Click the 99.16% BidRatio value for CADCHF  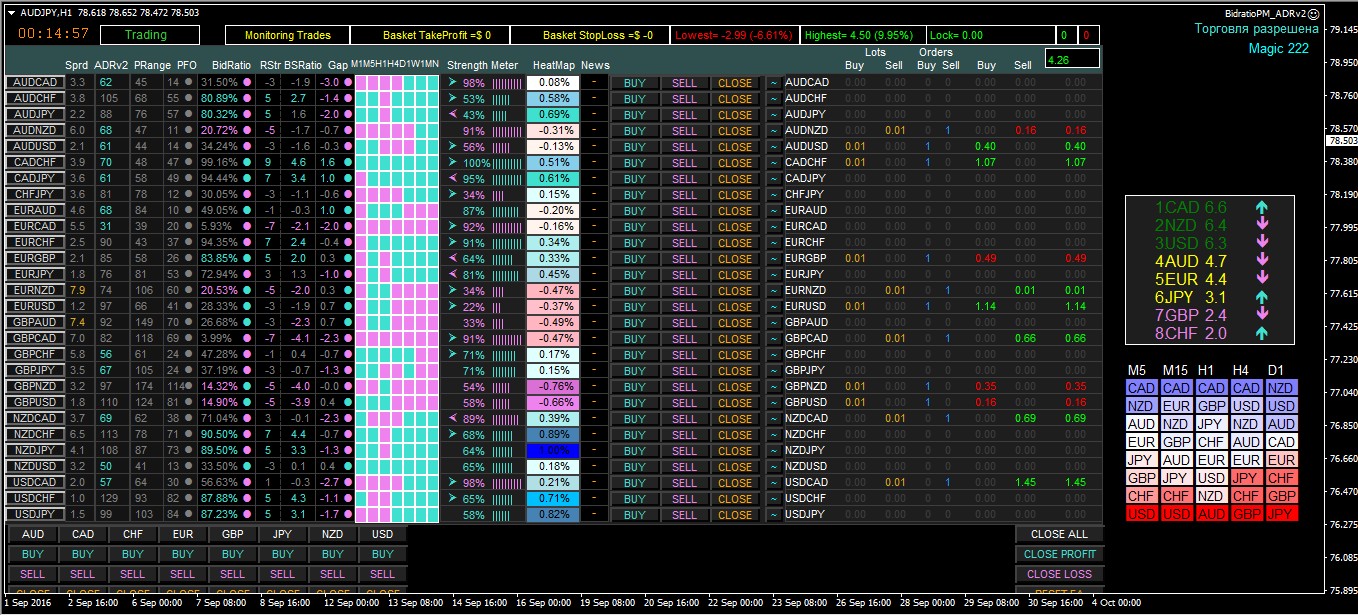219,162
